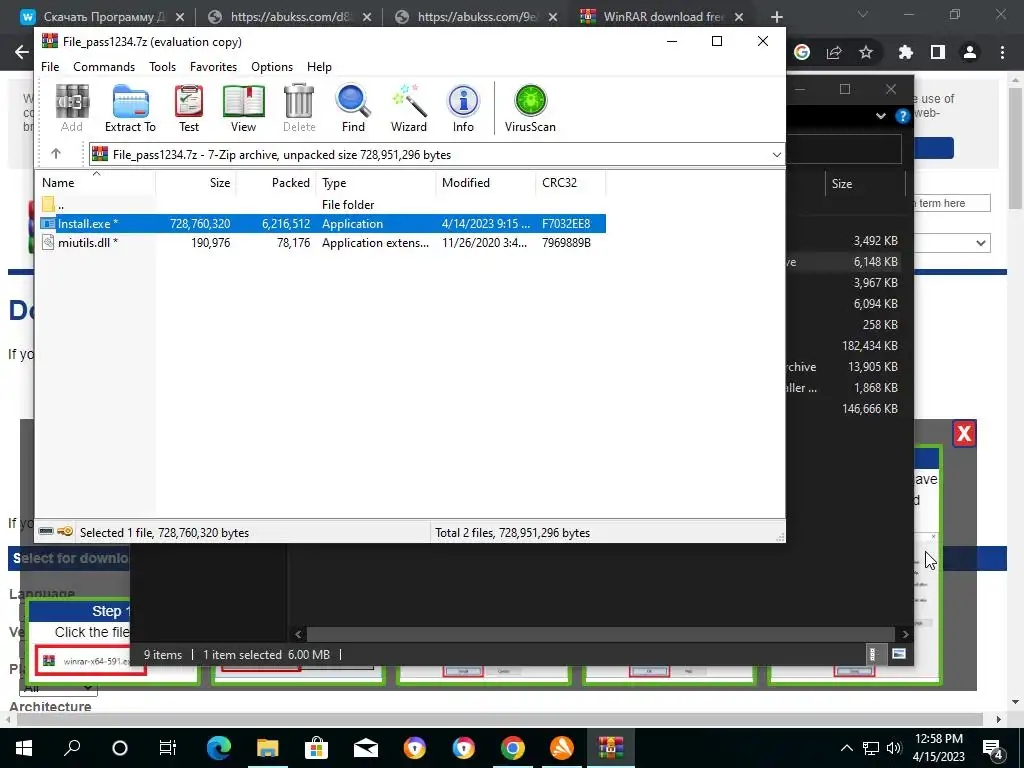This screenshot has width=1024, height=768.
Task: Open the Help menu
Action: 319,67
